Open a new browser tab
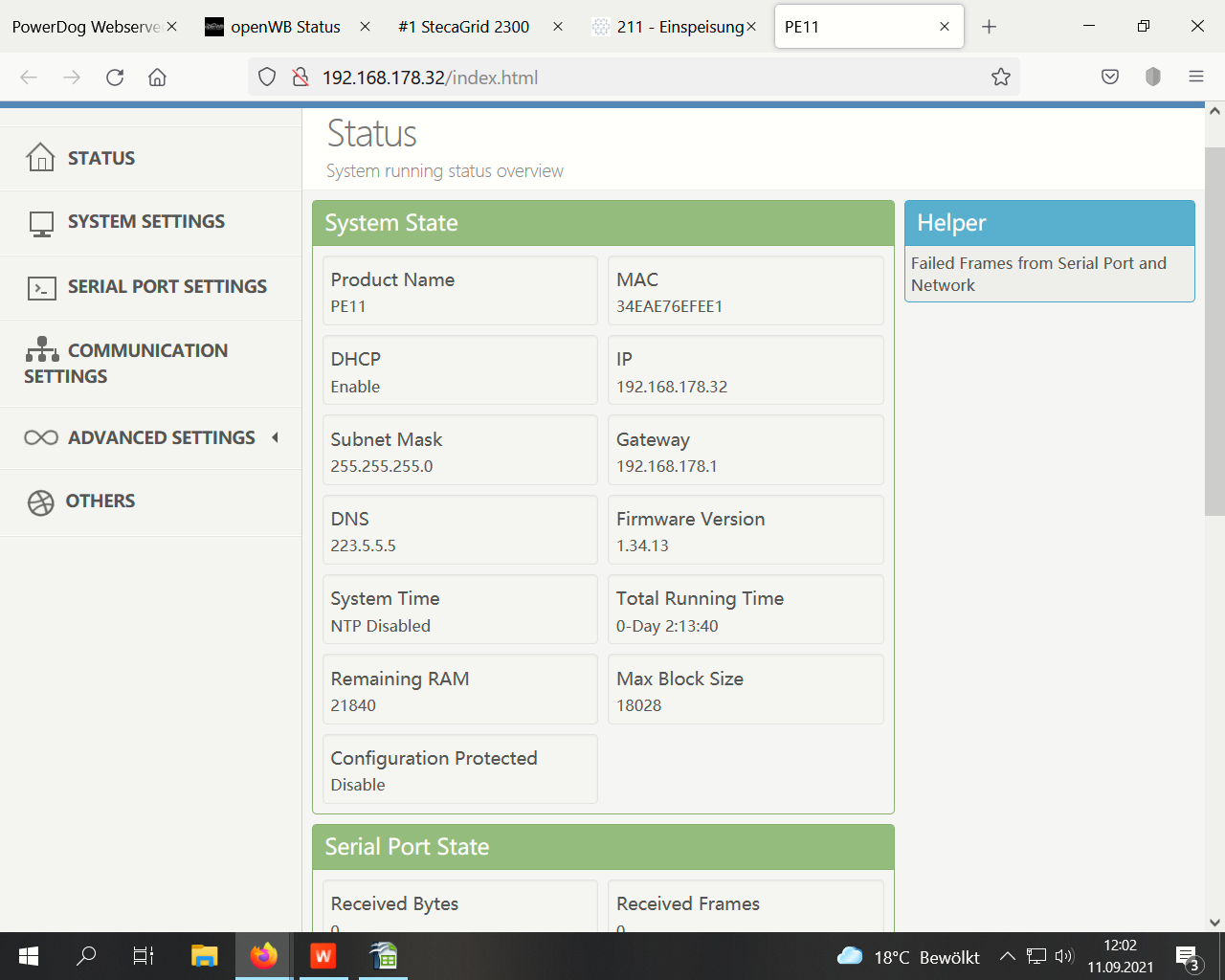 pos(990,27)
